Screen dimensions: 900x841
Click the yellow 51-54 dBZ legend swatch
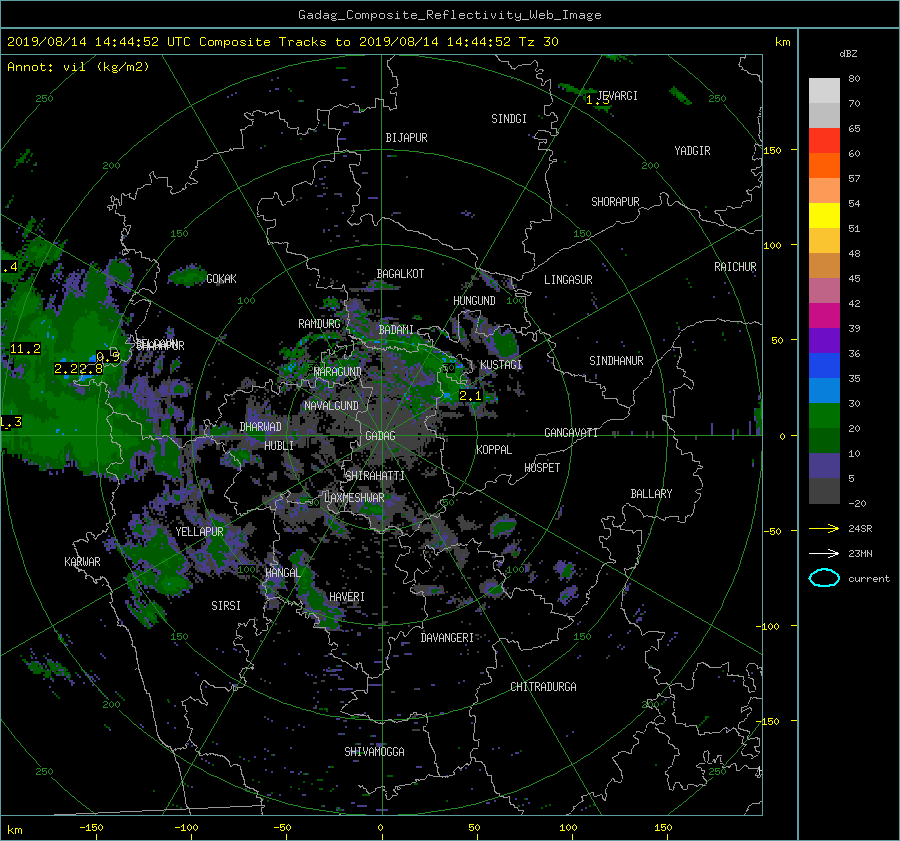coord(824,216)
